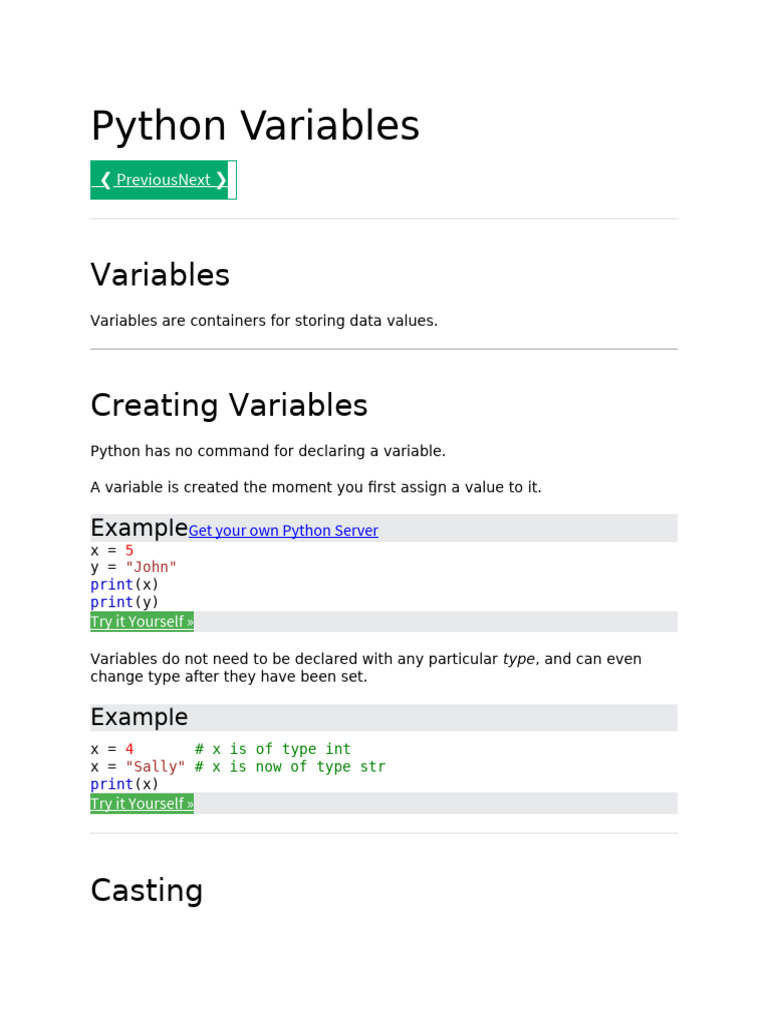Click the left chevron before Previous
This screenshot has width=768, height=1024.
coord(105,180)
